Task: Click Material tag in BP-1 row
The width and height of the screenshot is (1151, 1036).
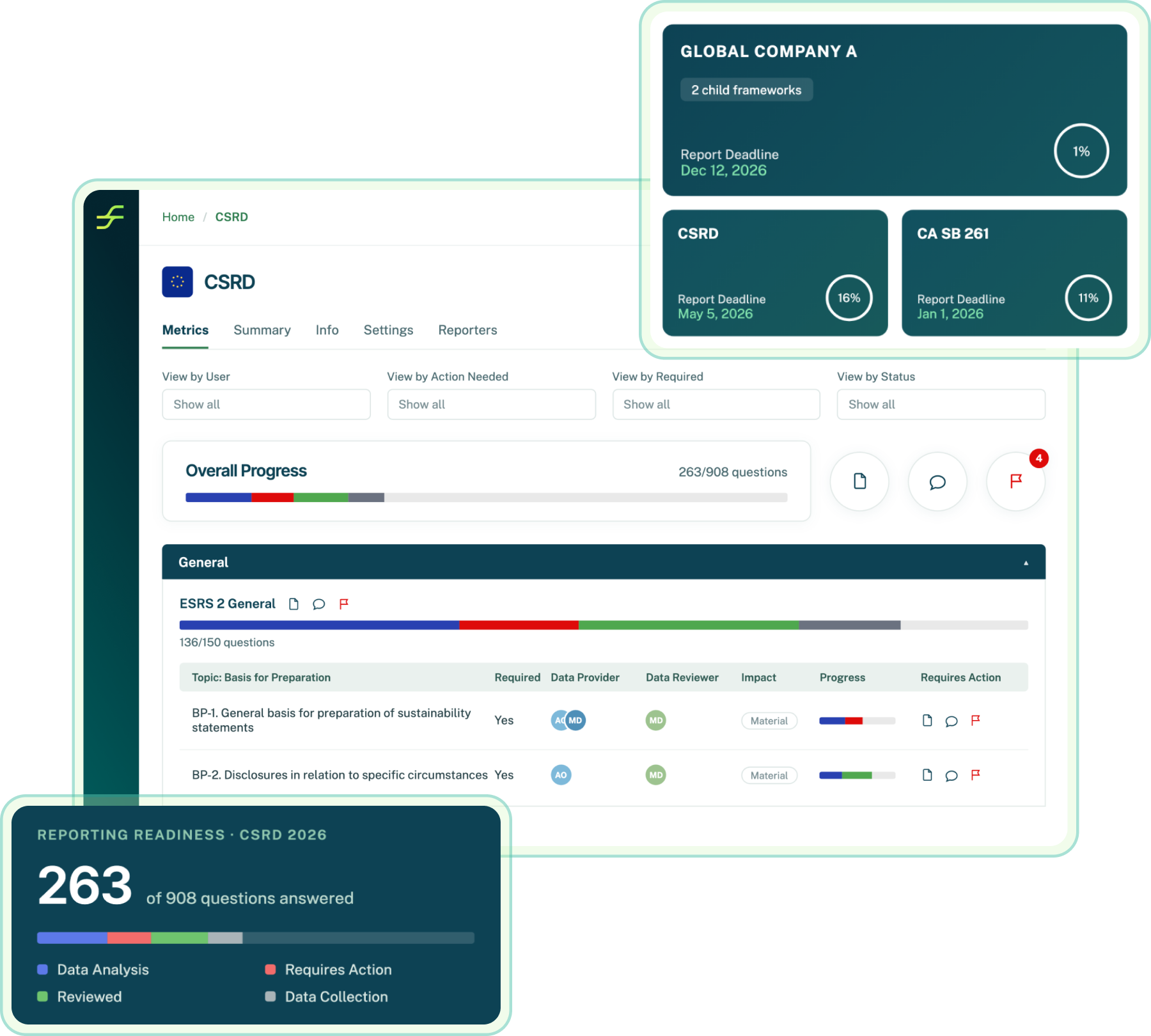Action: (x=769, y=721)
